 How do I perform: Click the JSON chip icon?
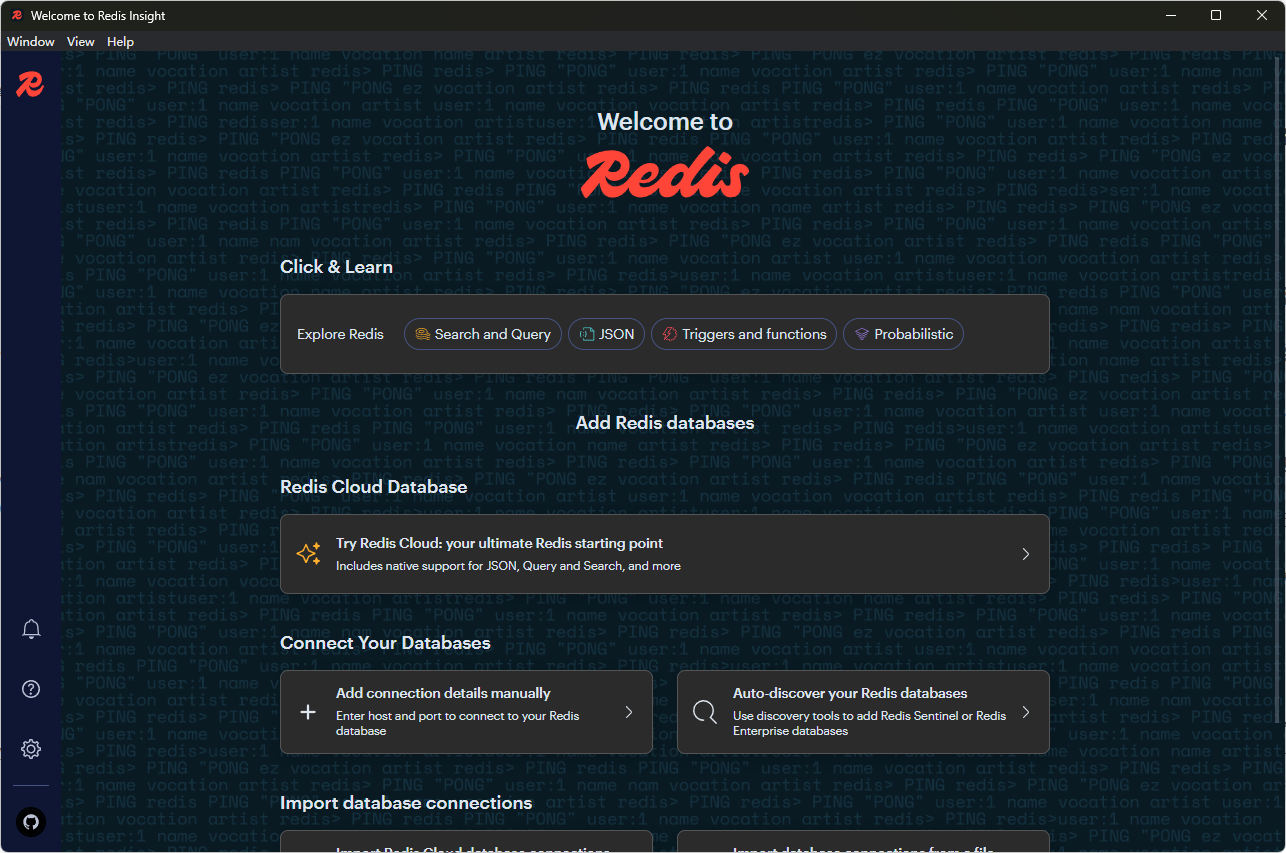click(587, 334)
